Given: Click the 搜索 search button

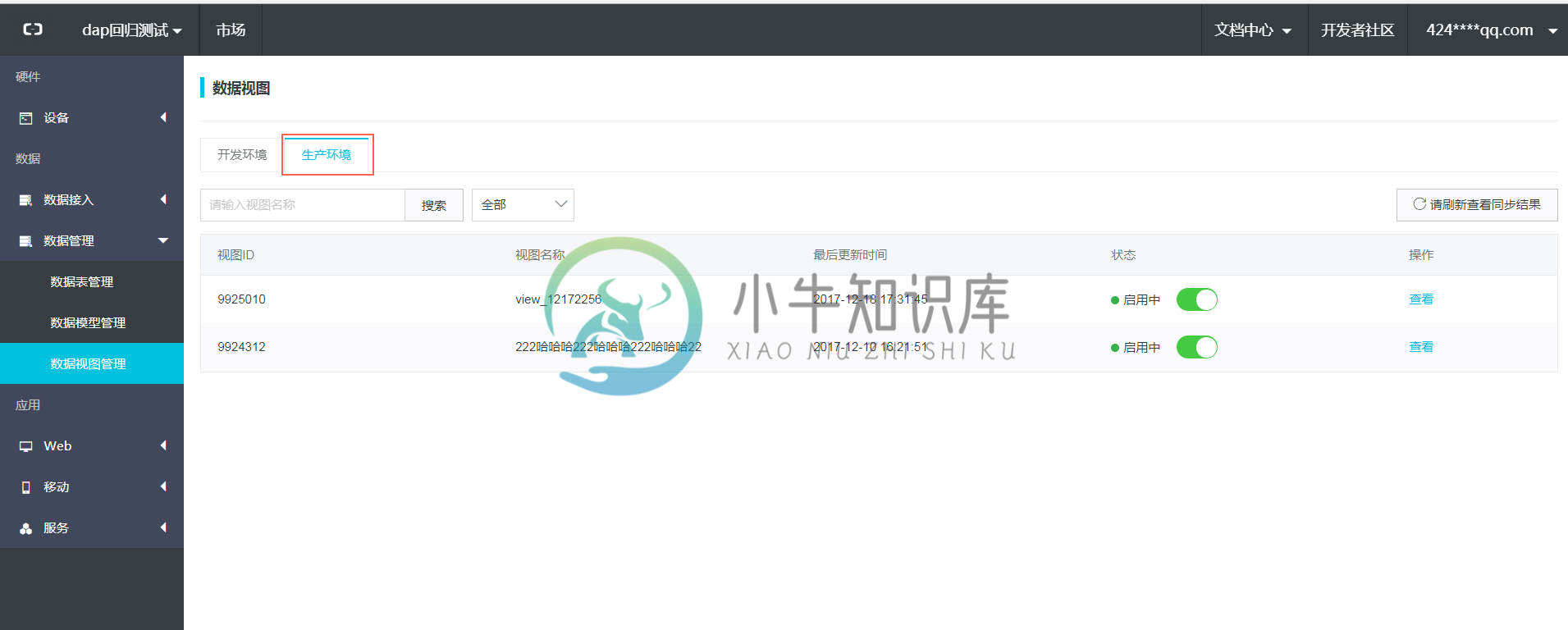Looking at the screenshot, I should click(x=434, y=205).
